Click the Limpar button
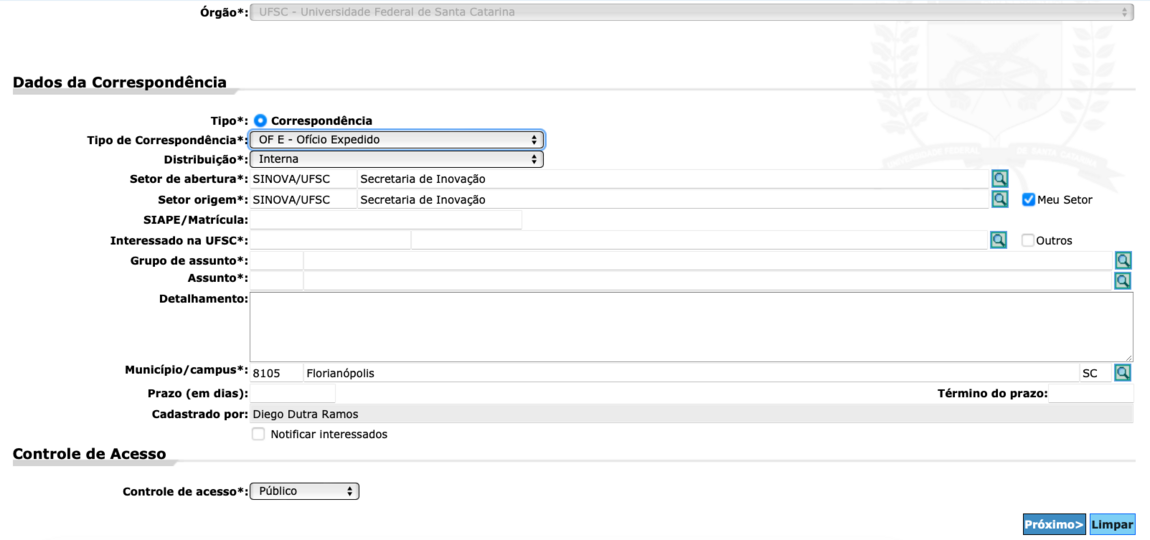 1112,525
